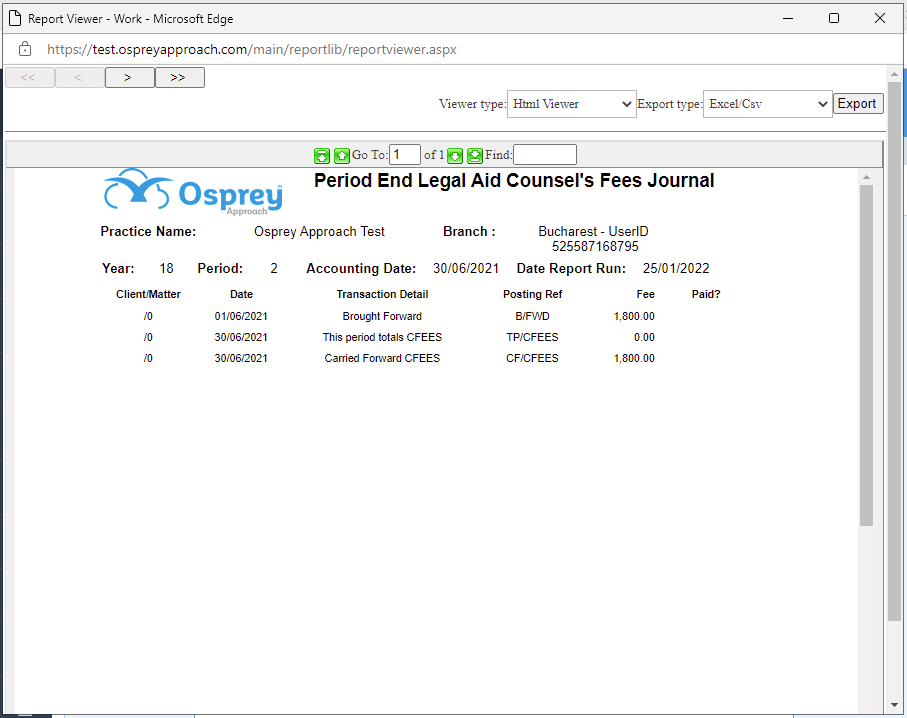Click the client/matter '/0' in the Brought Forward row

pyautogui.click(x=148, y=316)
